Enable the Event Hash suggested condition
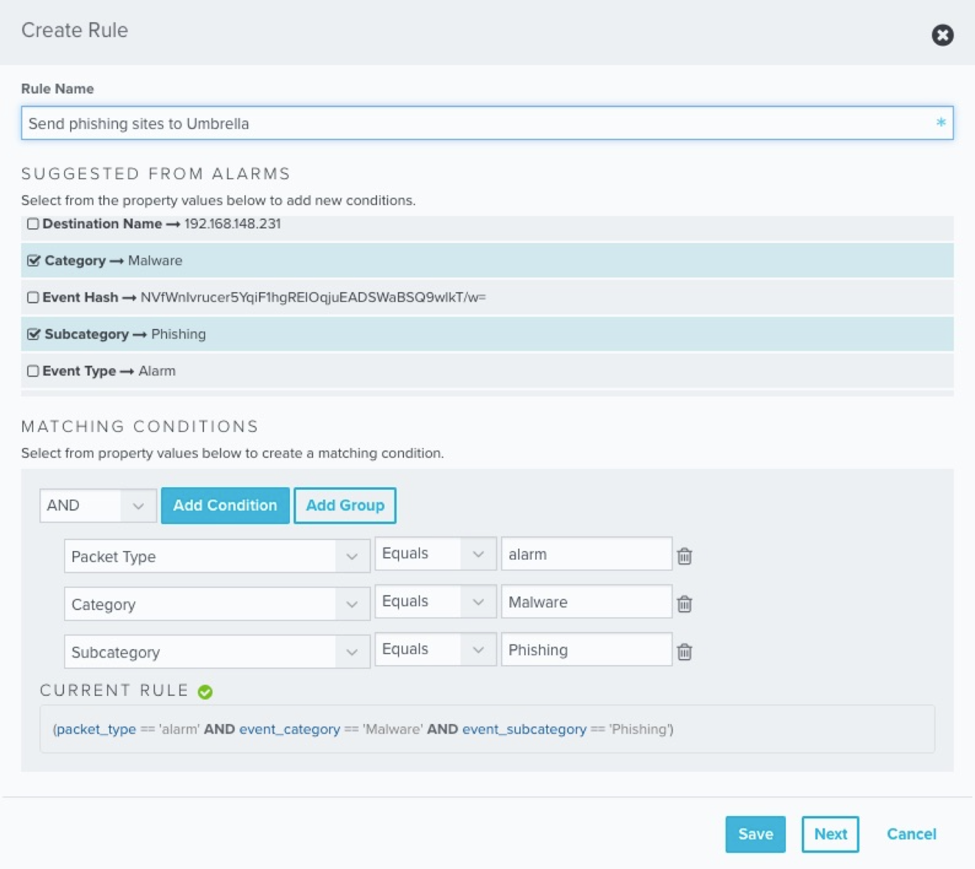 coord(32,297)
